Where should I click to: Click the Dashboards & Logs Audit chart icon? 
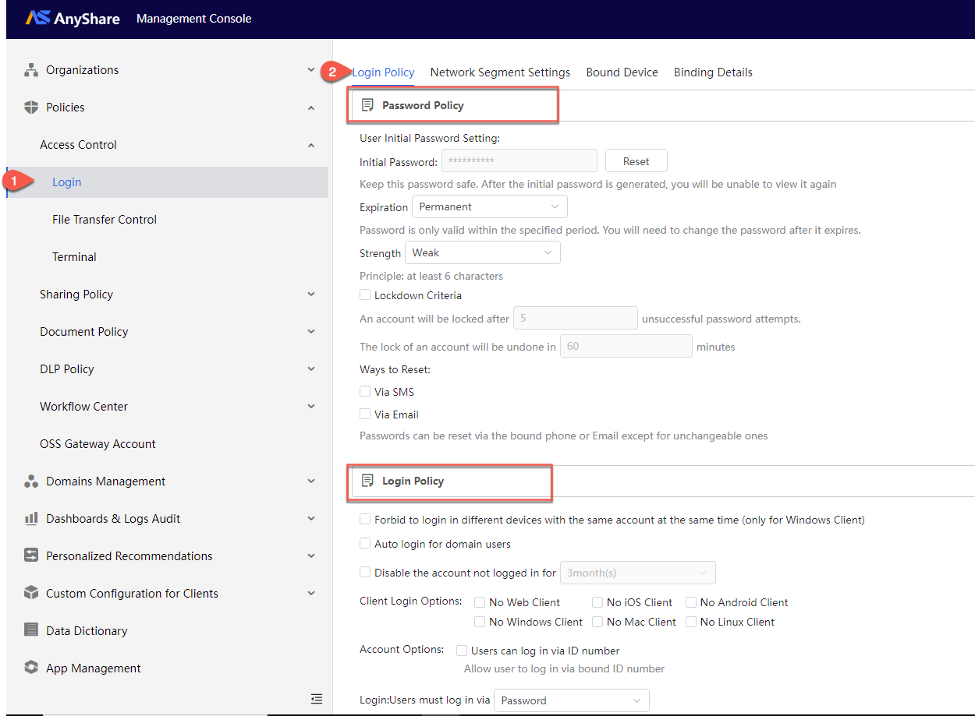[31, 519]
